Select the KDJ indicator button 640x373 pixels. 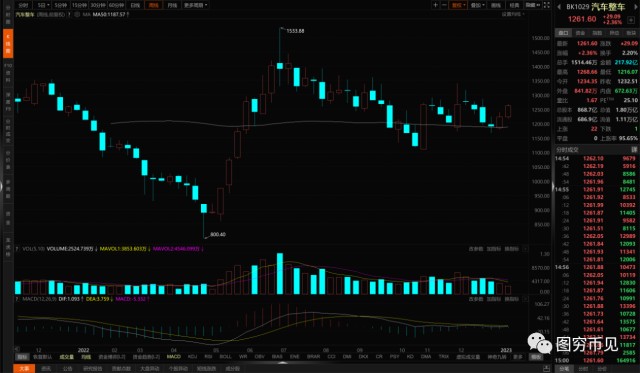coord(192,357)
